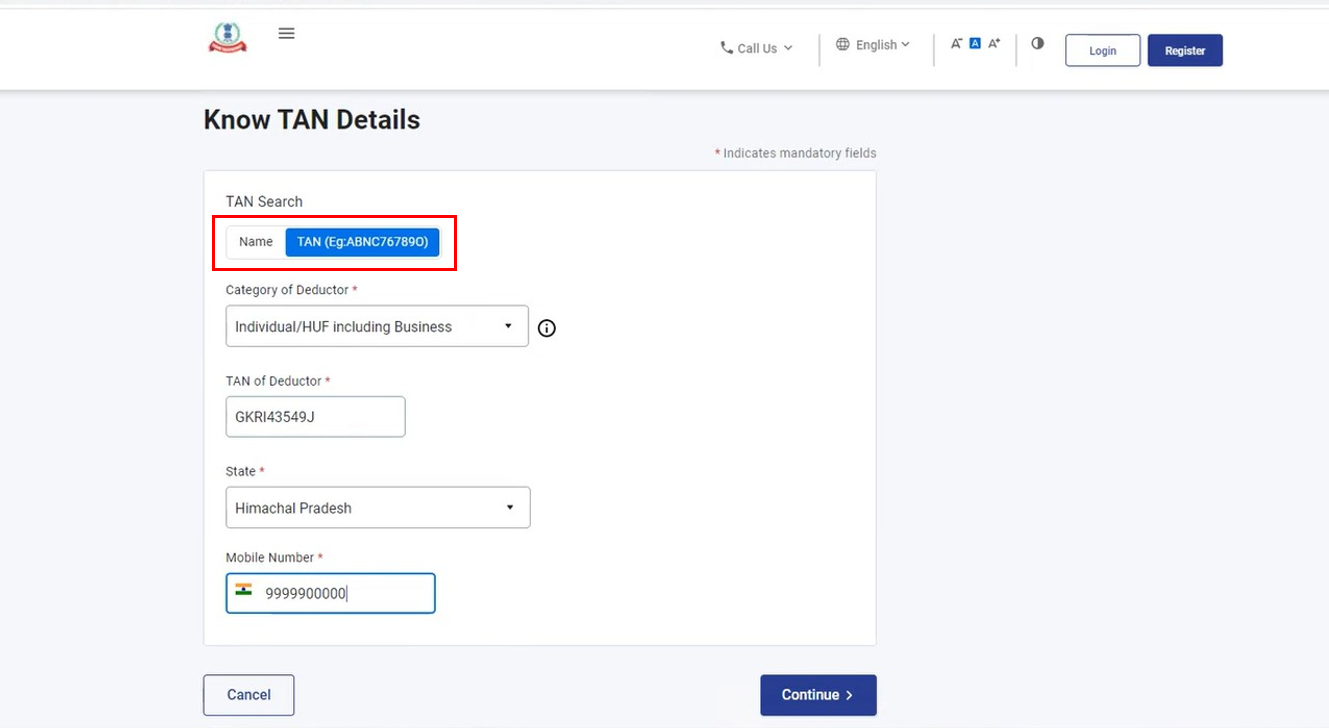
Task: Decrease font size with A- icon
Action: [x=956, y=43]
